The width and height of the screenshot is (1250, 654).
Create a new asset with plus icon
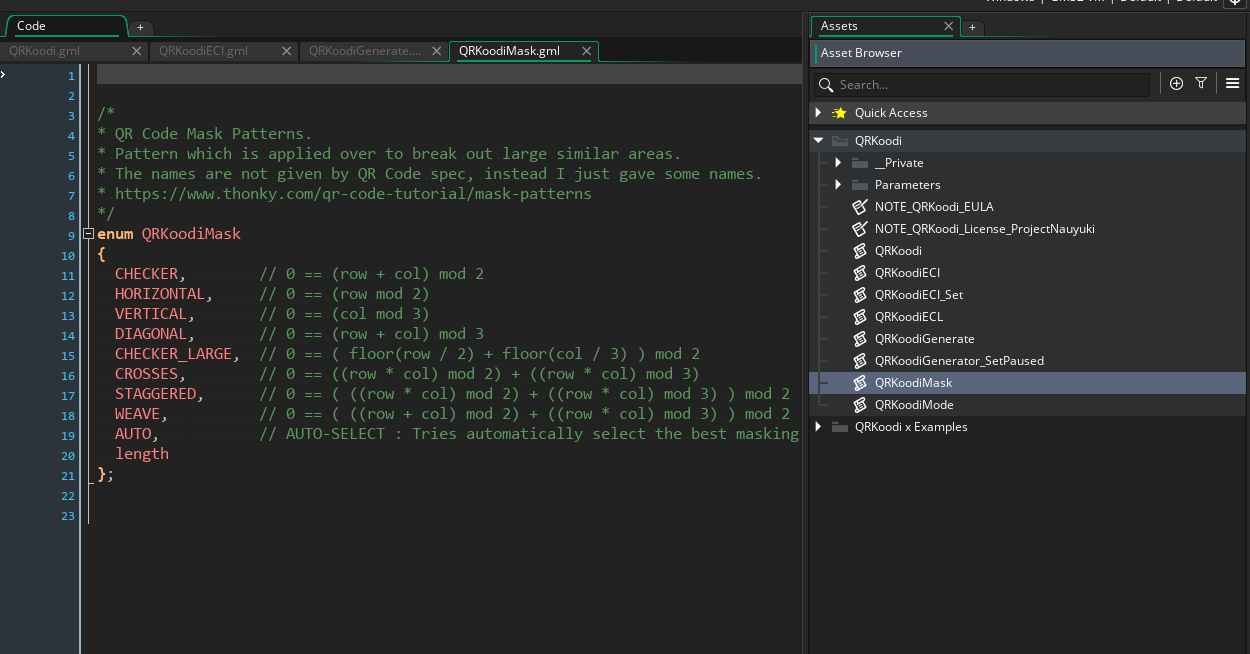pyautogui.click(x=1176, y=84)
